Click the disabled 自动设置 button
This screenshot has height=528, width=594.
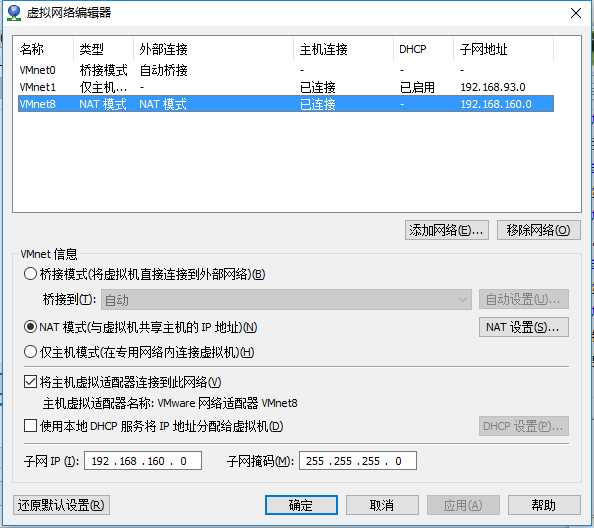[524, 300]
